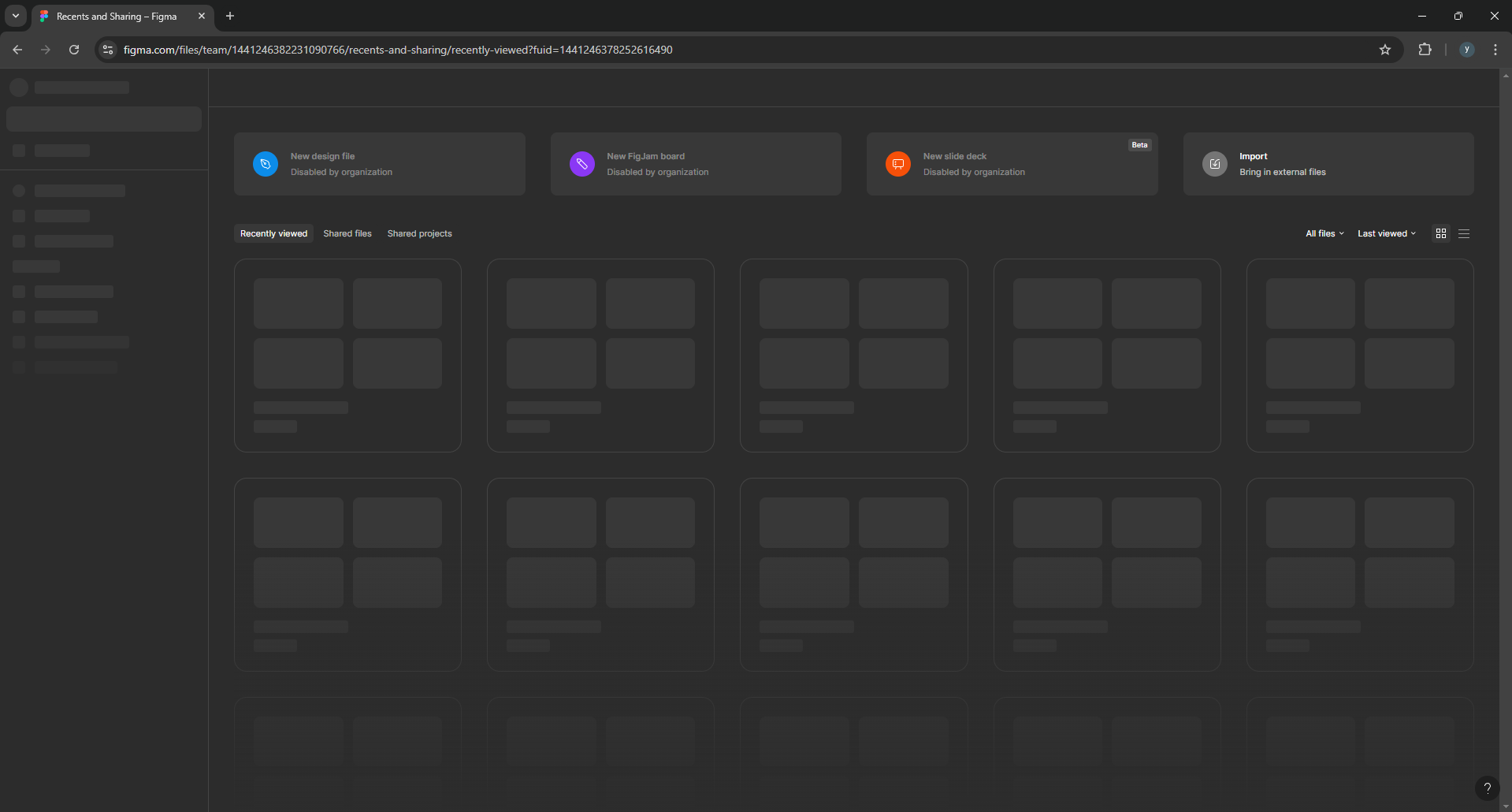This screenshot has width=1512, height=812.
Task: Open the browser extensions menu
Action: (1425, 50)
